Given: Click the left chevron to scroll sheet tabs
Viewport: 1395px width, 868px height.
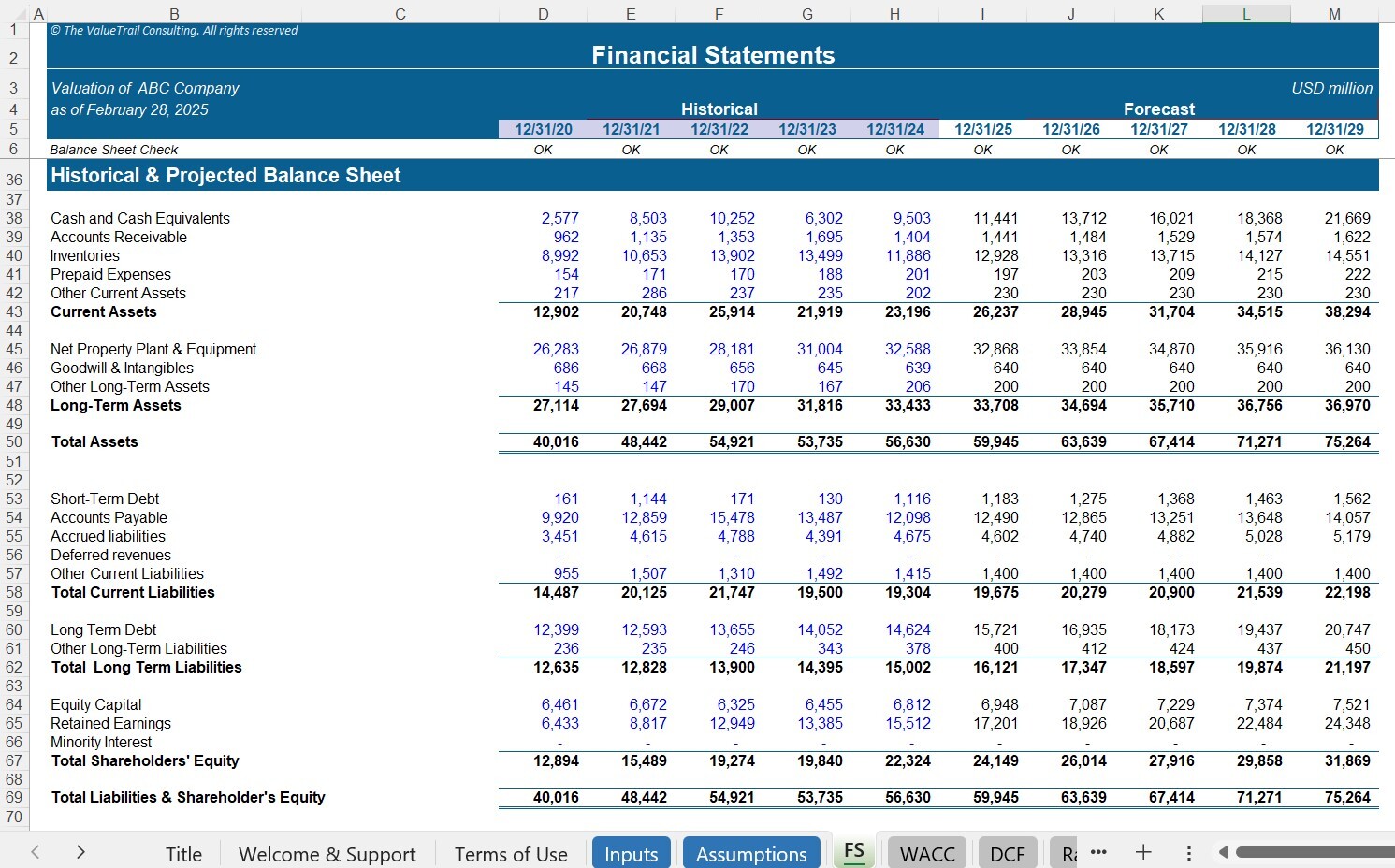Looking at the screenshot, I should point(35,852).
